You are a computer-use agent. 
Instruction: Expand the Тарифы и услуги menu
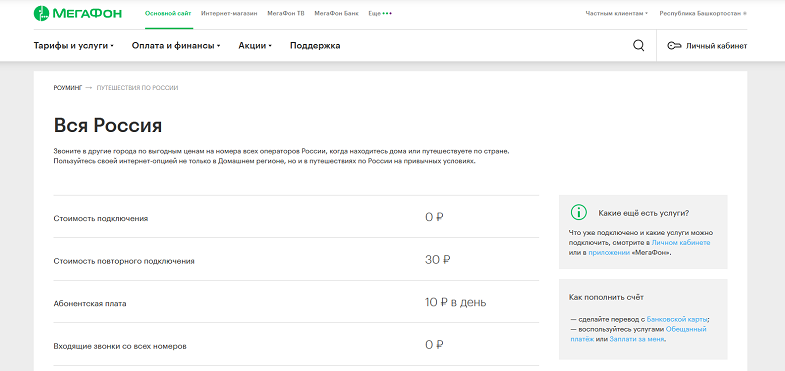(x=74, y=46)
